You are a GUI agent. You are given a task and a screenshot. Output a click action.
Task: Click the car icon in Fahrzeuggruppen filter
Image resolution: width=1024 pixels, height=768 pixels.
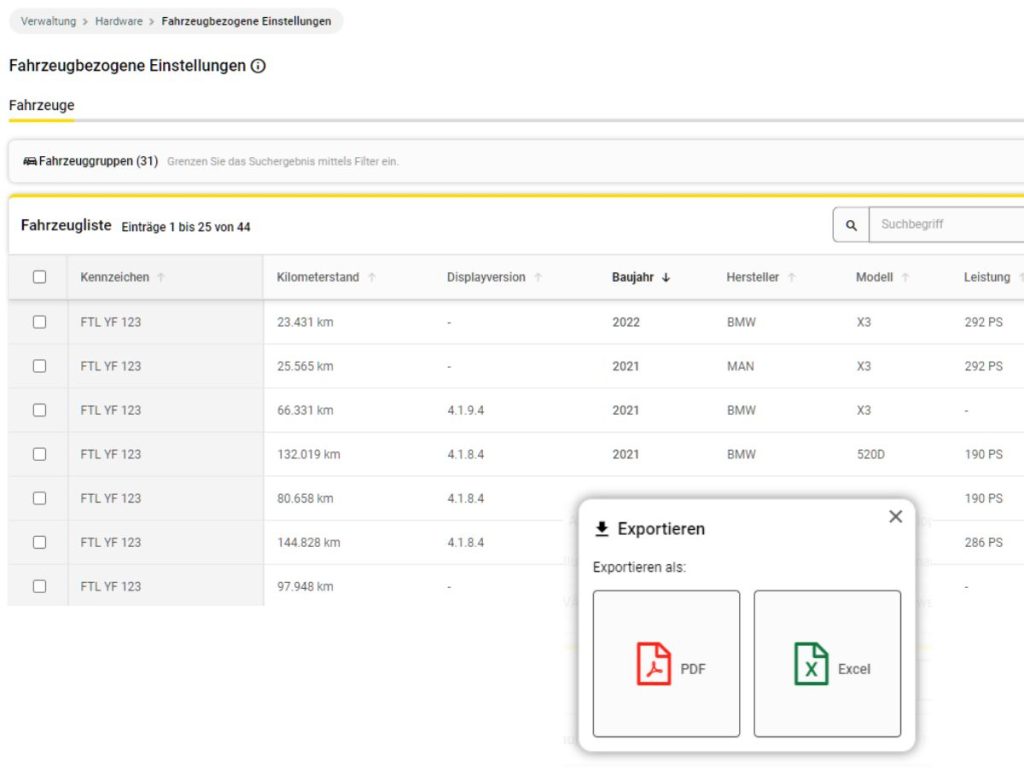tap(29, 161)
